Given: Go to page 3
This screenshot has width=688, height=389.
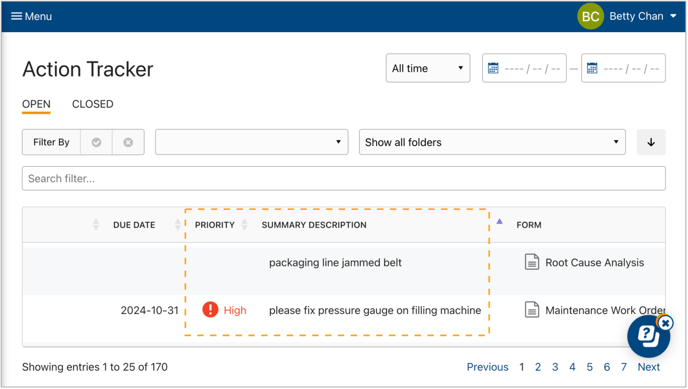Looking at the screenshot, I should [555, 367].
